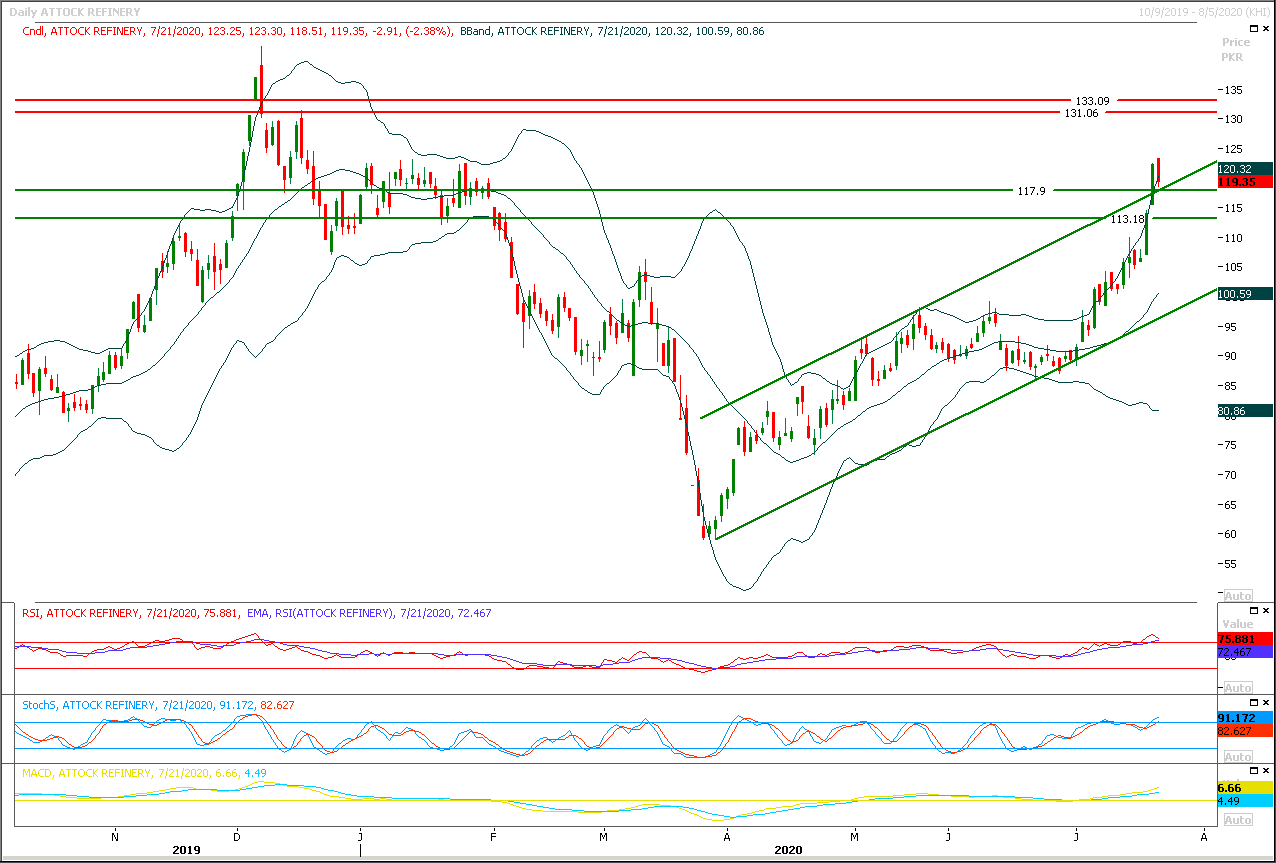The height and width of the screenshot is (863, 1276).
Task: Click the N month label on time axis
Action: (x=115, y=835)
